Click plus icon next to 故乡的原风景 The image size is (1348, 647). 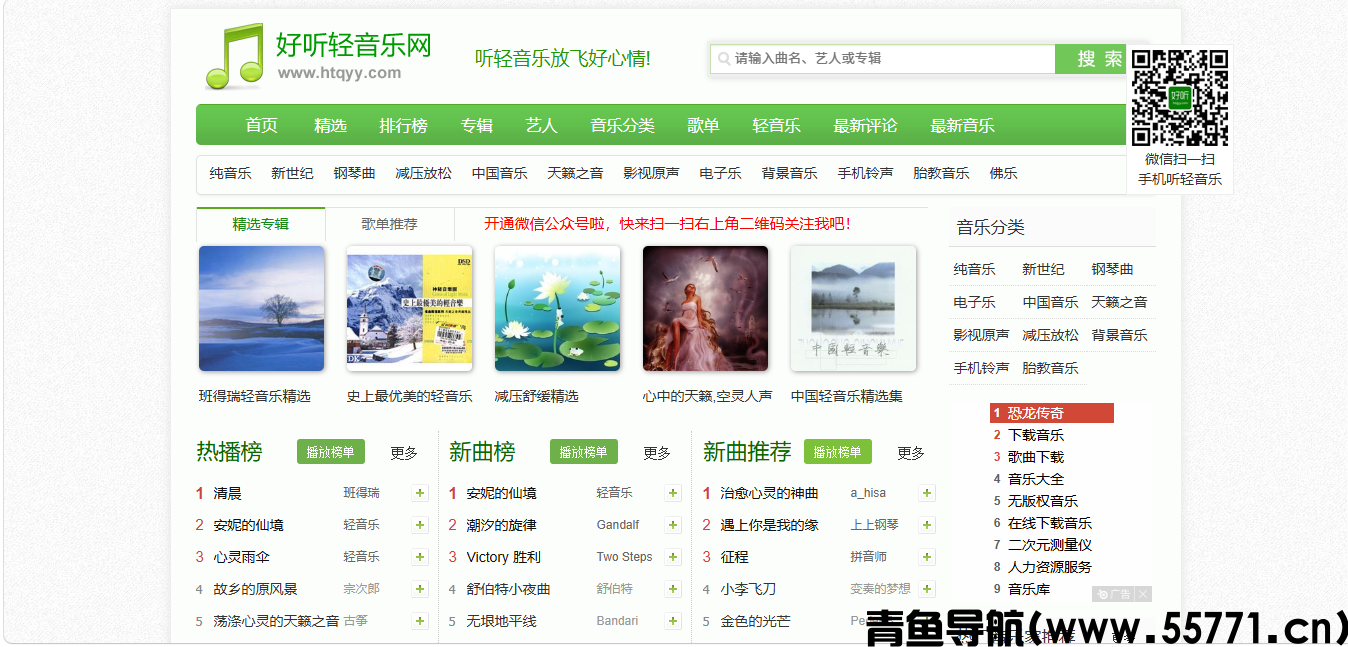click(x=420, y=589)
